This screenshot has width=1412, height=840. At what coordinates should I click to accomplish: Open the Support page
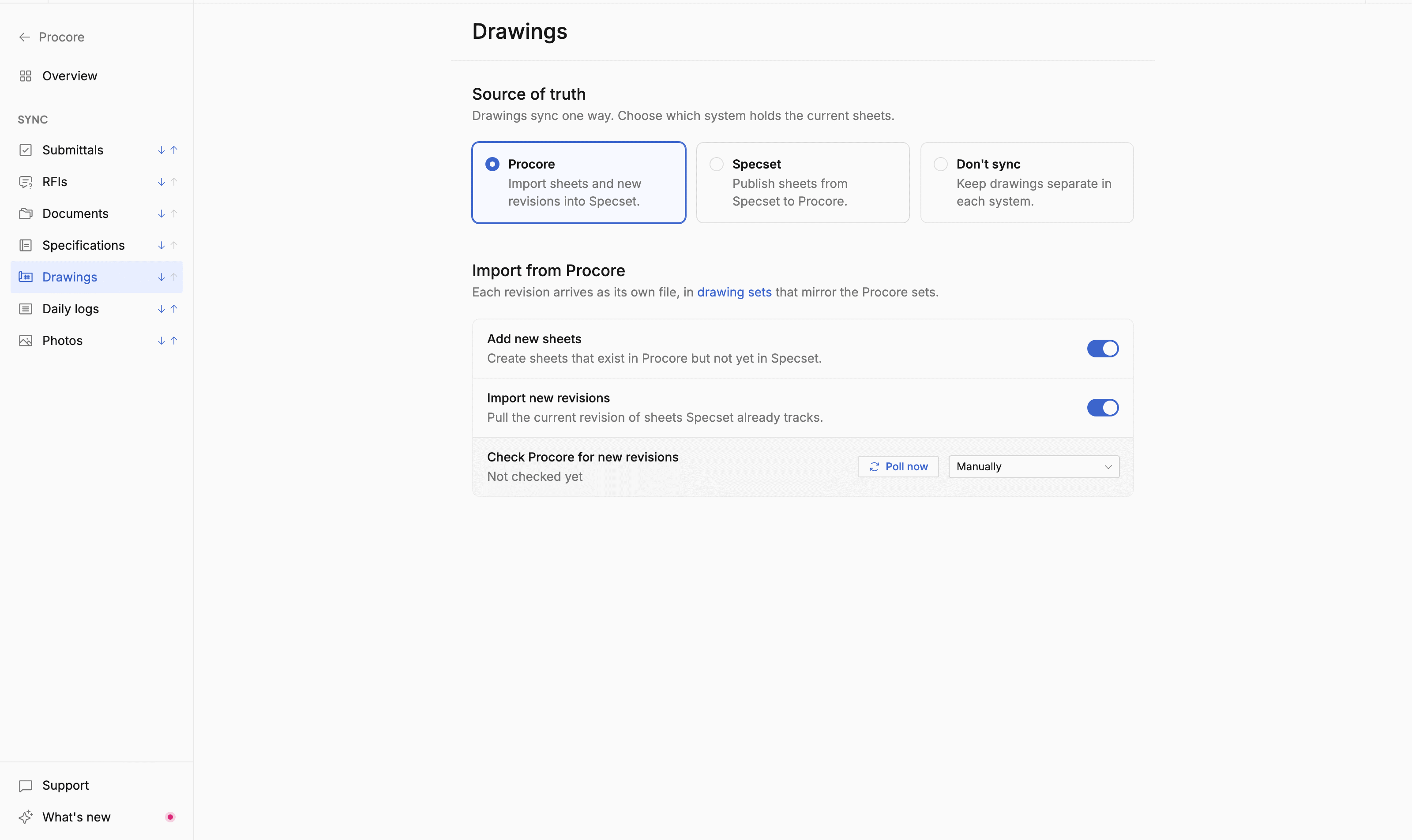pos(96,786)
